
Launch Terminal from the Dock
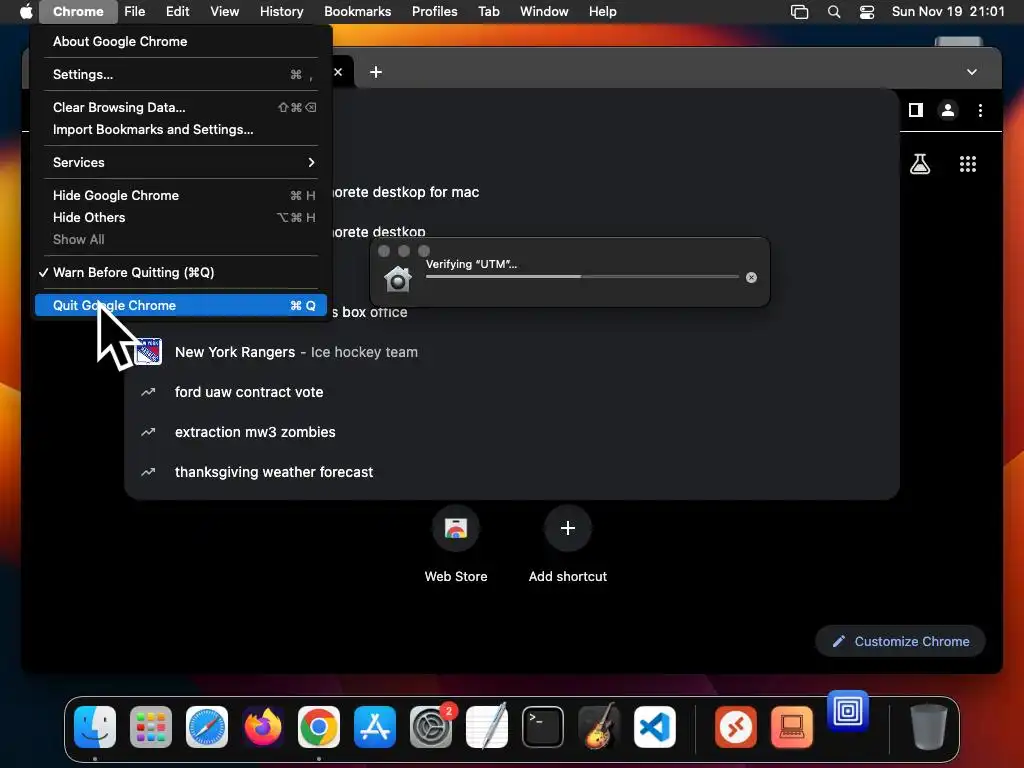(543, 727)
